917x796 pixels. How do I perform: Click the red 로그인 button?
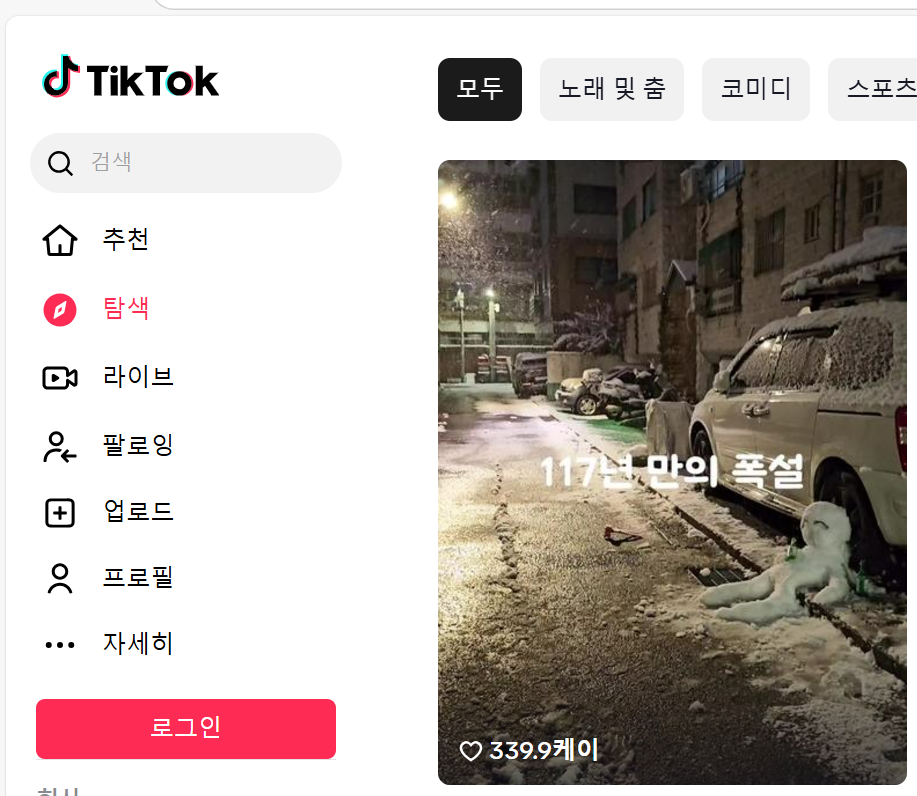click(186, 729)
